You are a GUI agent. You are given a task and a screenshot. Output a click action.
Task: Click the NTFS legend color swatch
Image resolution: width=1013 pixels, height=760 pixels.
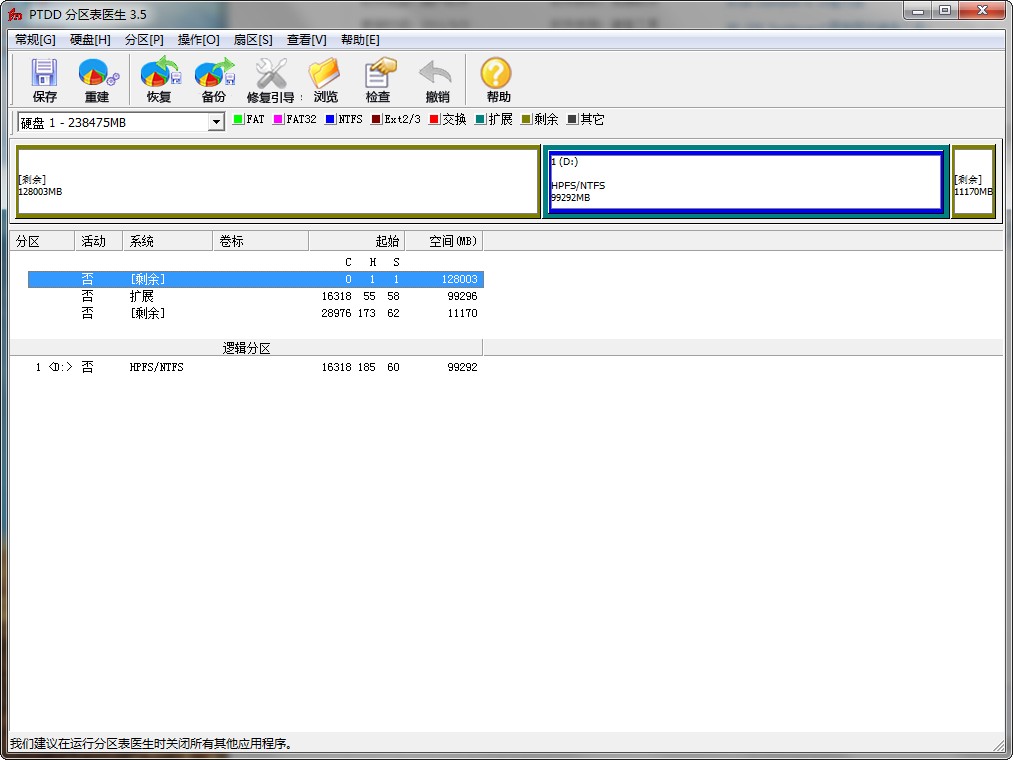click(x=332, y=118)
